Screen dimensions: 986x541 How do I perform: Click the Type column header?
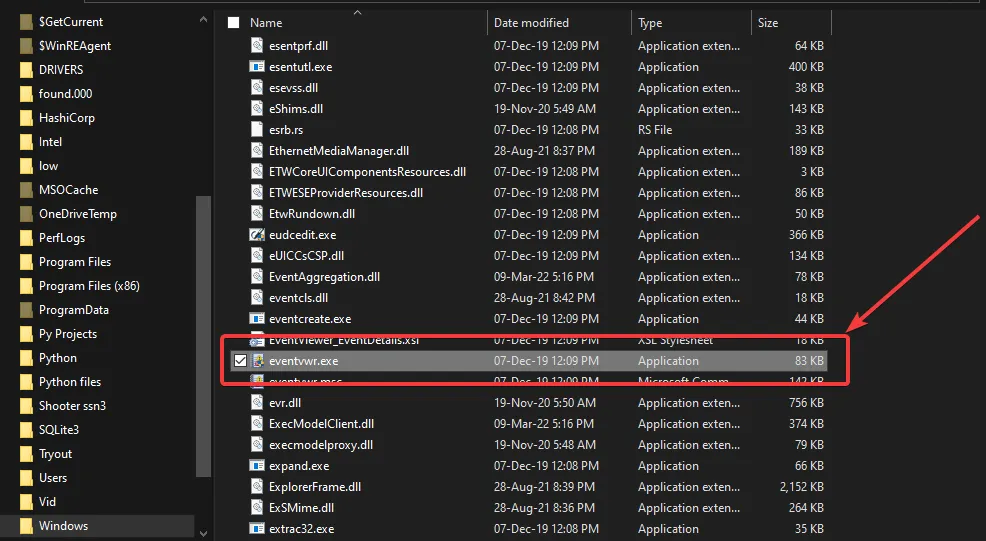click(x=650, y=23)
